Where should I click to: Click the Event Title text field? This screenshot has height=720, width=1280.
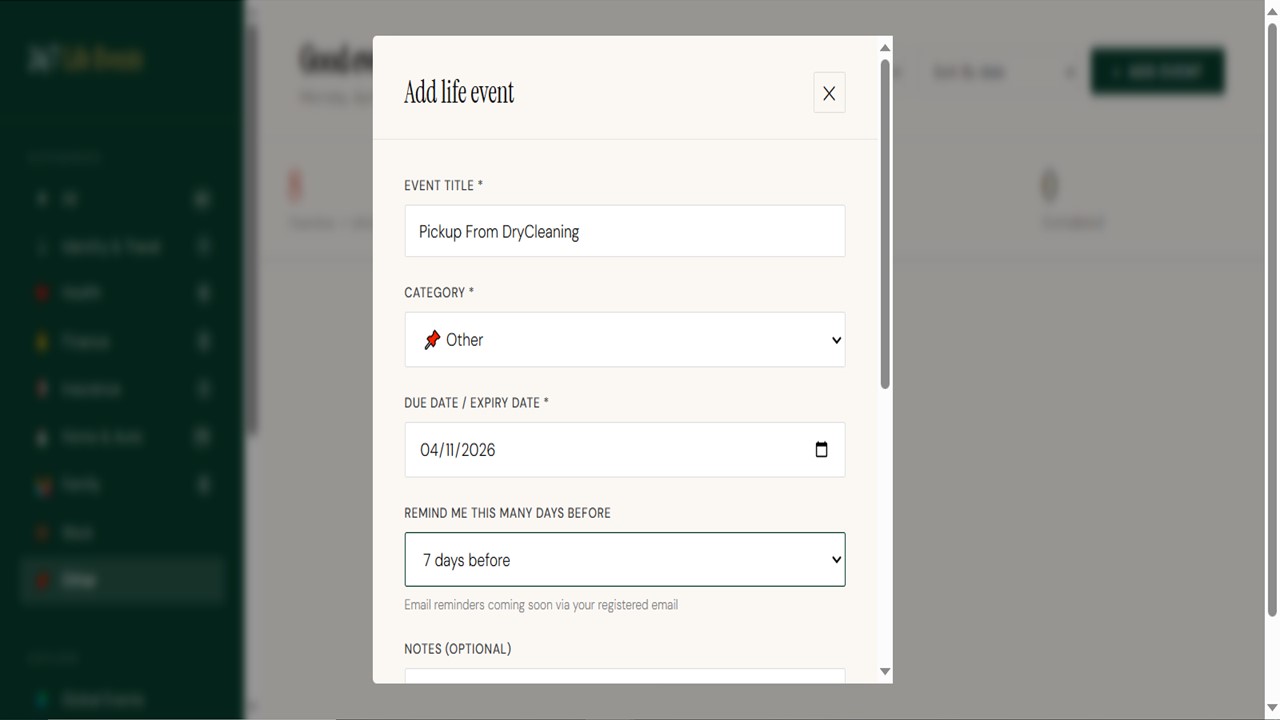(624, 231)
